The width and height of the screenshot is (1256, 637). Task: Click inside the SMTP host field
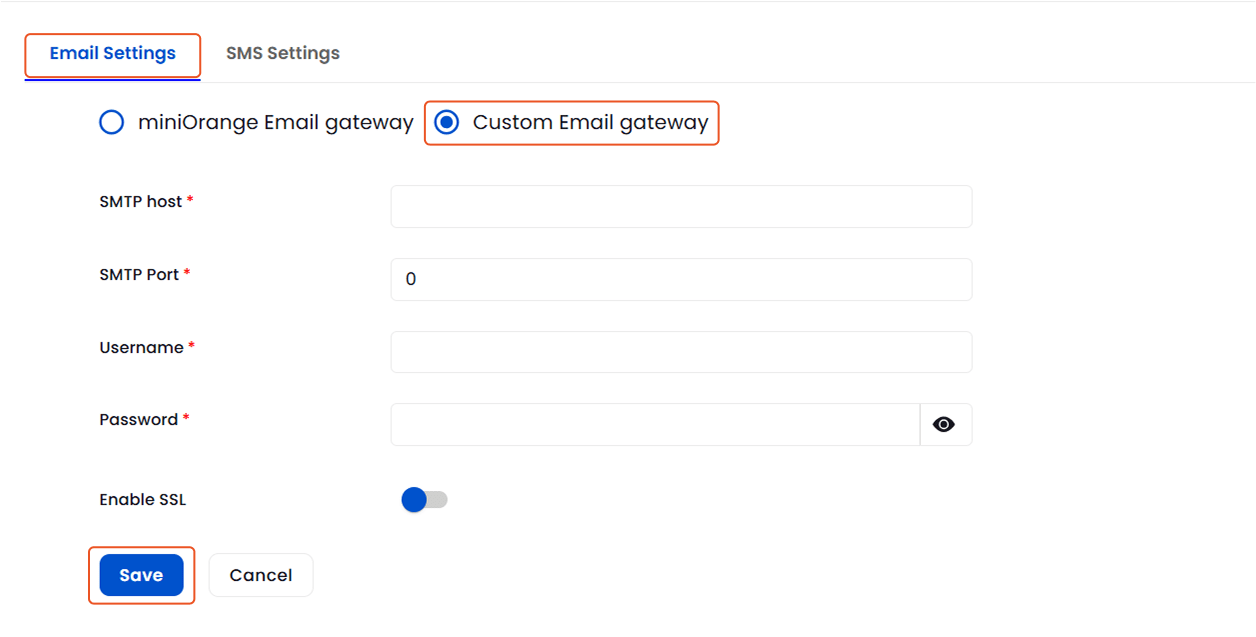click(x=681, y=206)
